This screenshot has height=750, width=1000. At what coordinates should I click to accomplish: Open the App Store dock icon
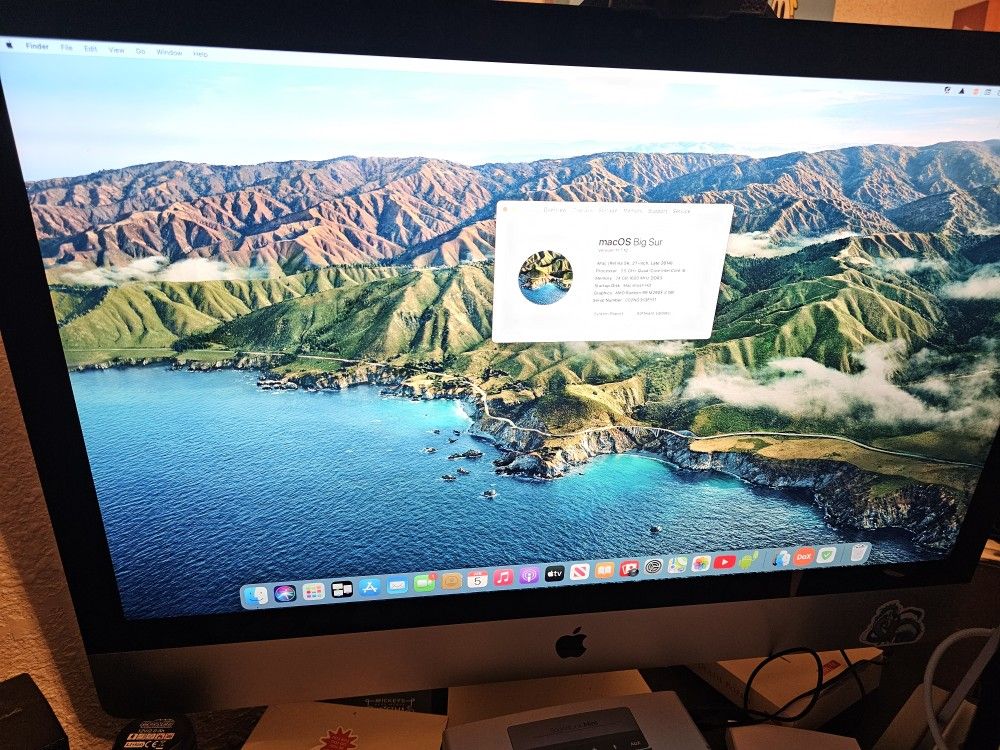coord(369,587)
